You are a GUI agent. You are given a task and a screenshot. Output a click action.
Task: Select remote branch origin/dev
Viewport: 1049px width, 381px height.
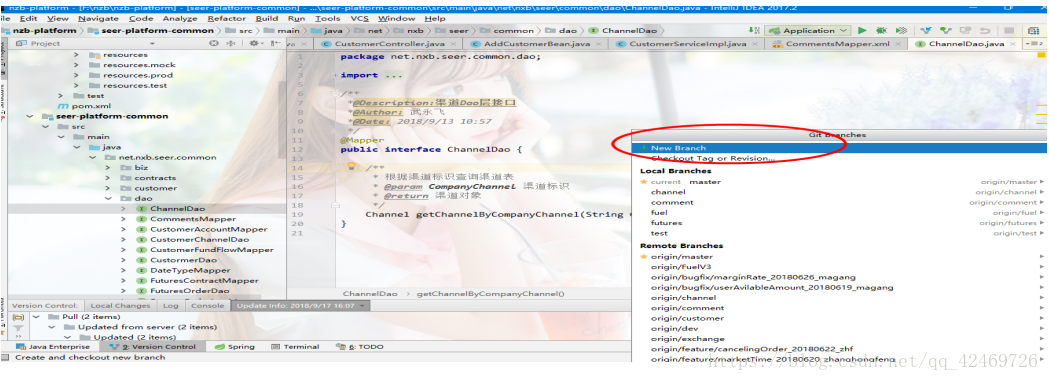coord(840,328)
